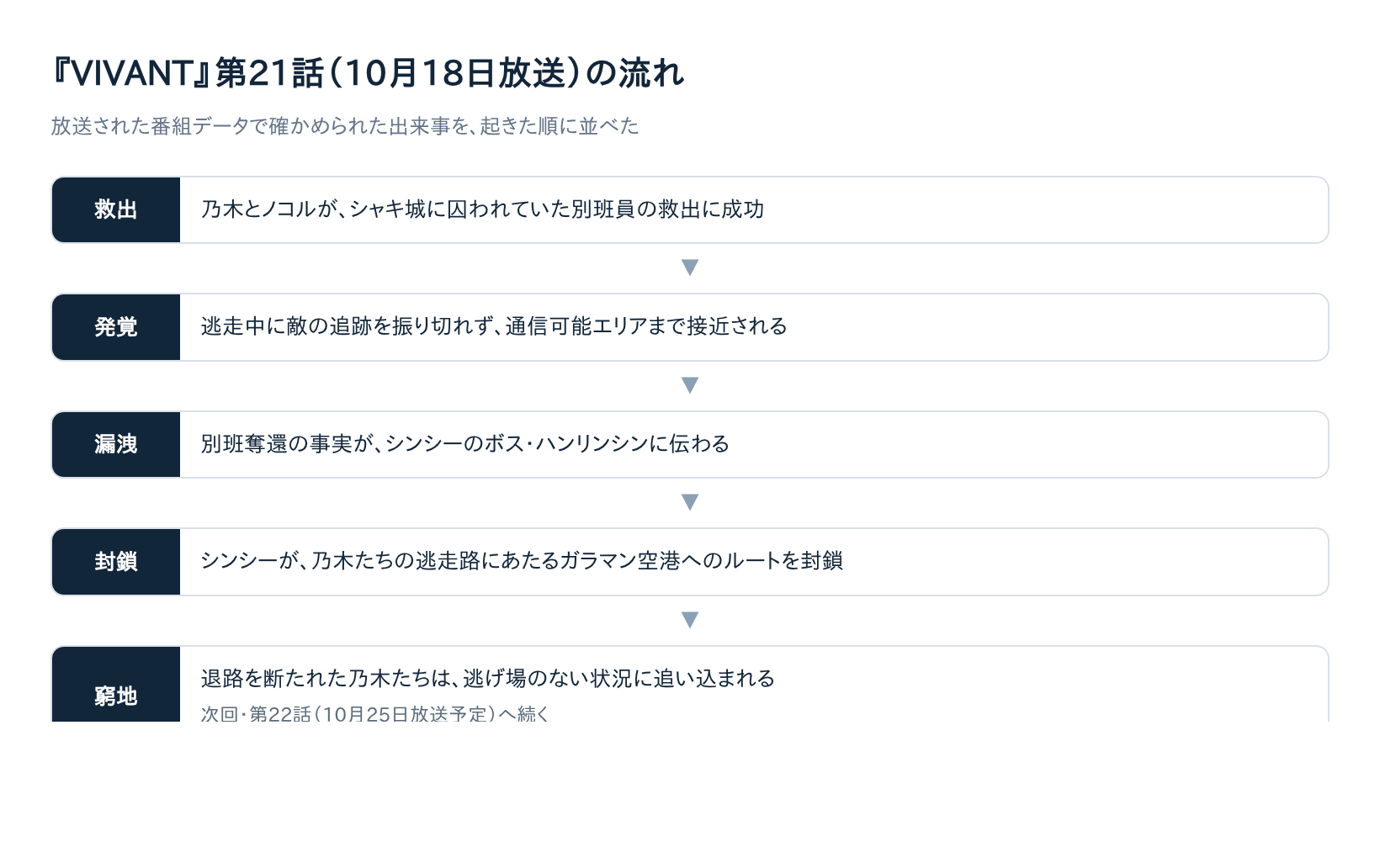Click the 発覚 step label

pos(116,327)
